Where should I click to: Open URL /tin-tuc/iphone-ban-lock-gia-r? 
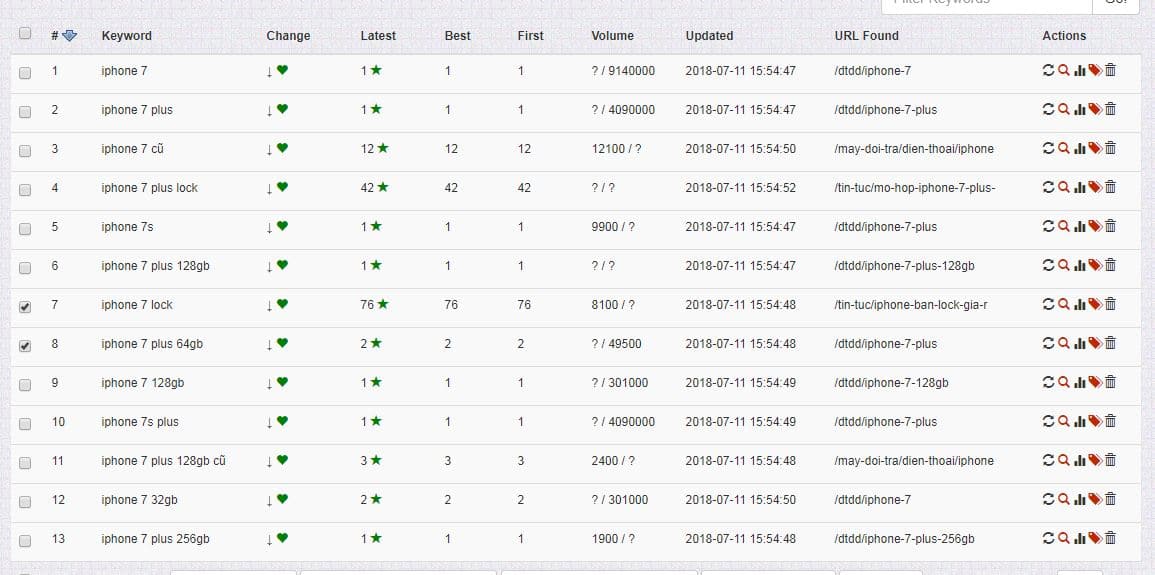tap(911, 305)
